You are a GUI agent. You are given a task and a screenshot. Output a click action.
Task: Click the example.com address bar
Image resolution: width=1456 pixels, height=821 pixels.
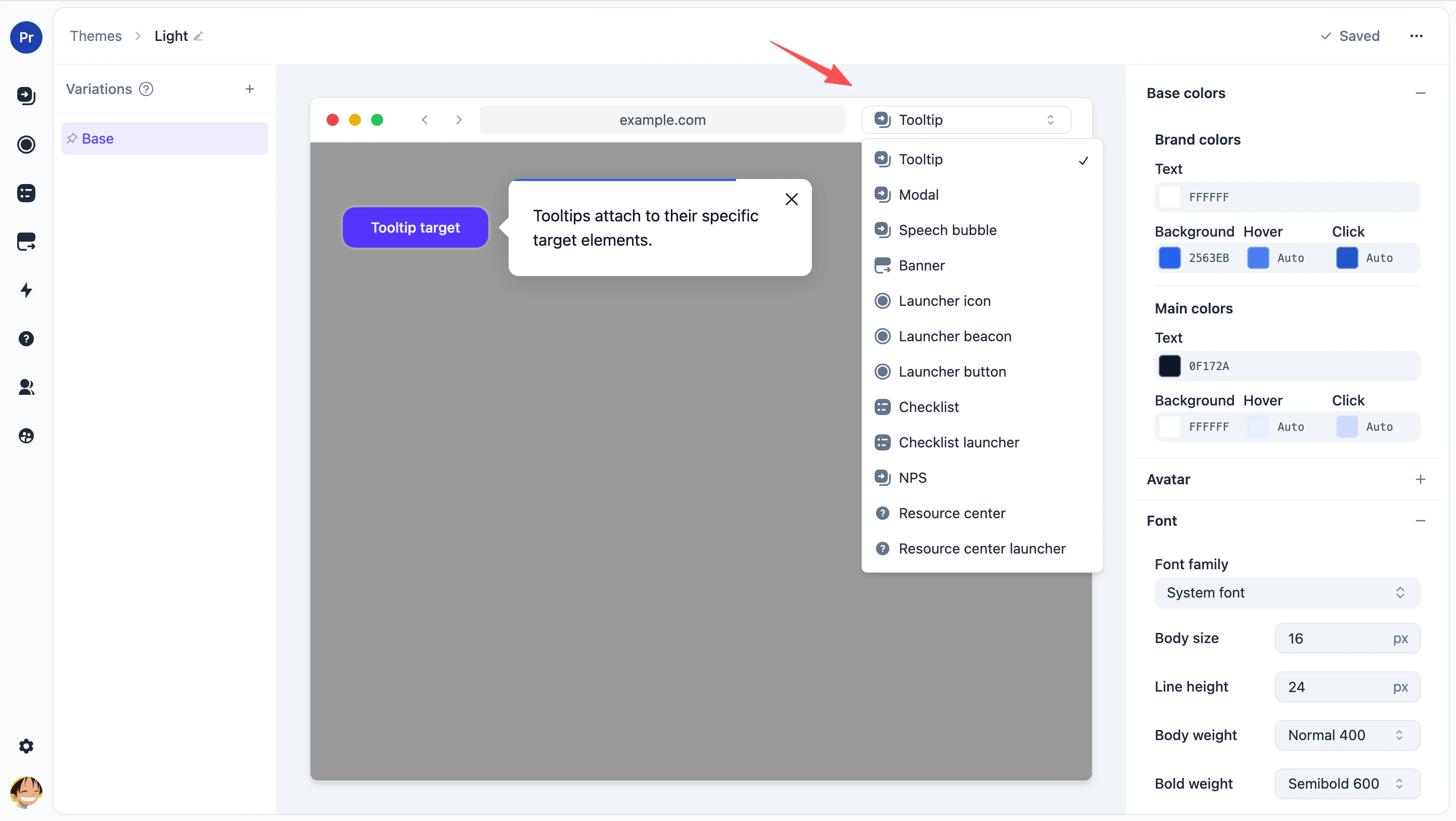pos(662,120)
